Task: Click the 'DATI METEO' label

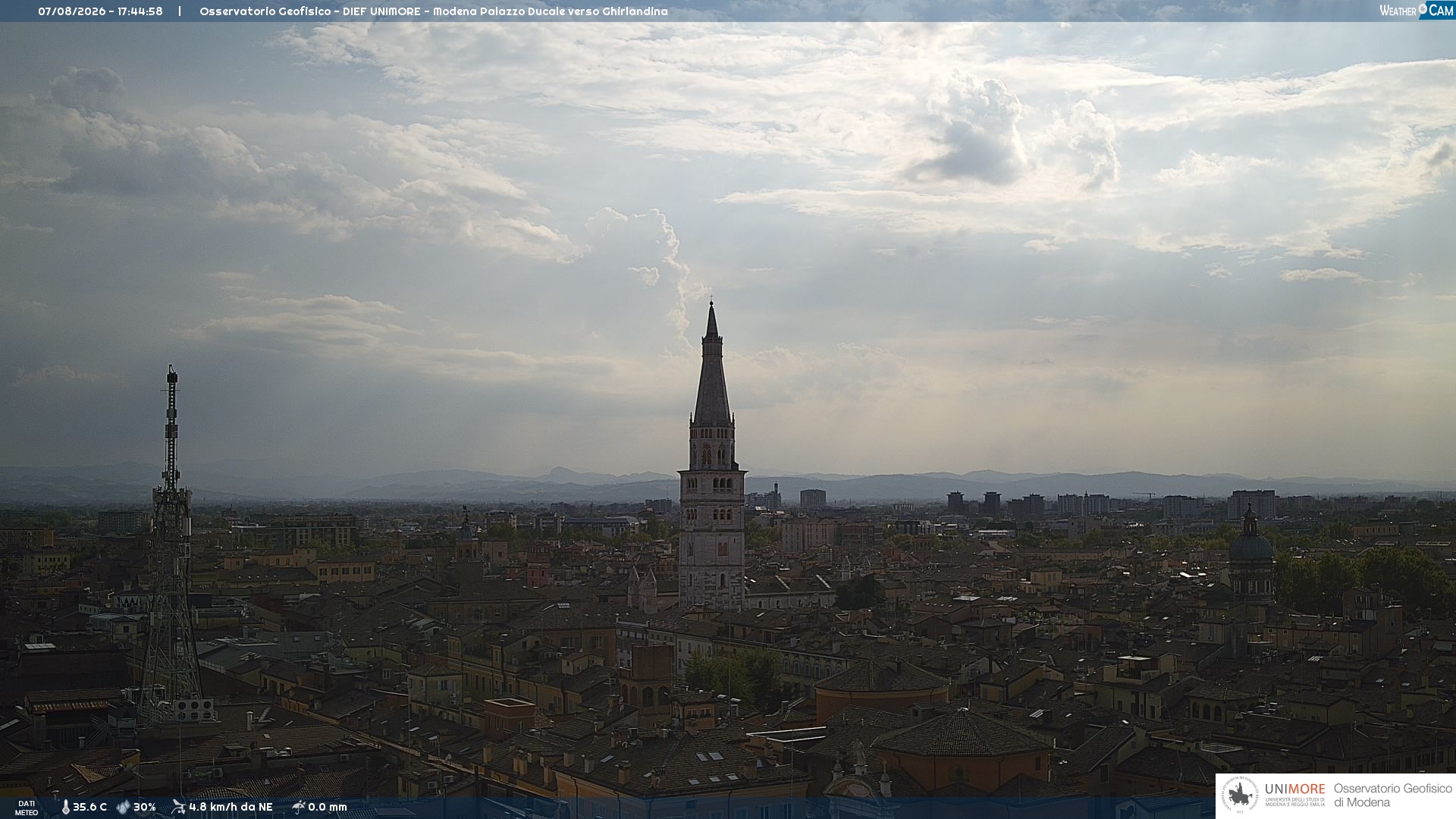Action: (x=27, y=808)
